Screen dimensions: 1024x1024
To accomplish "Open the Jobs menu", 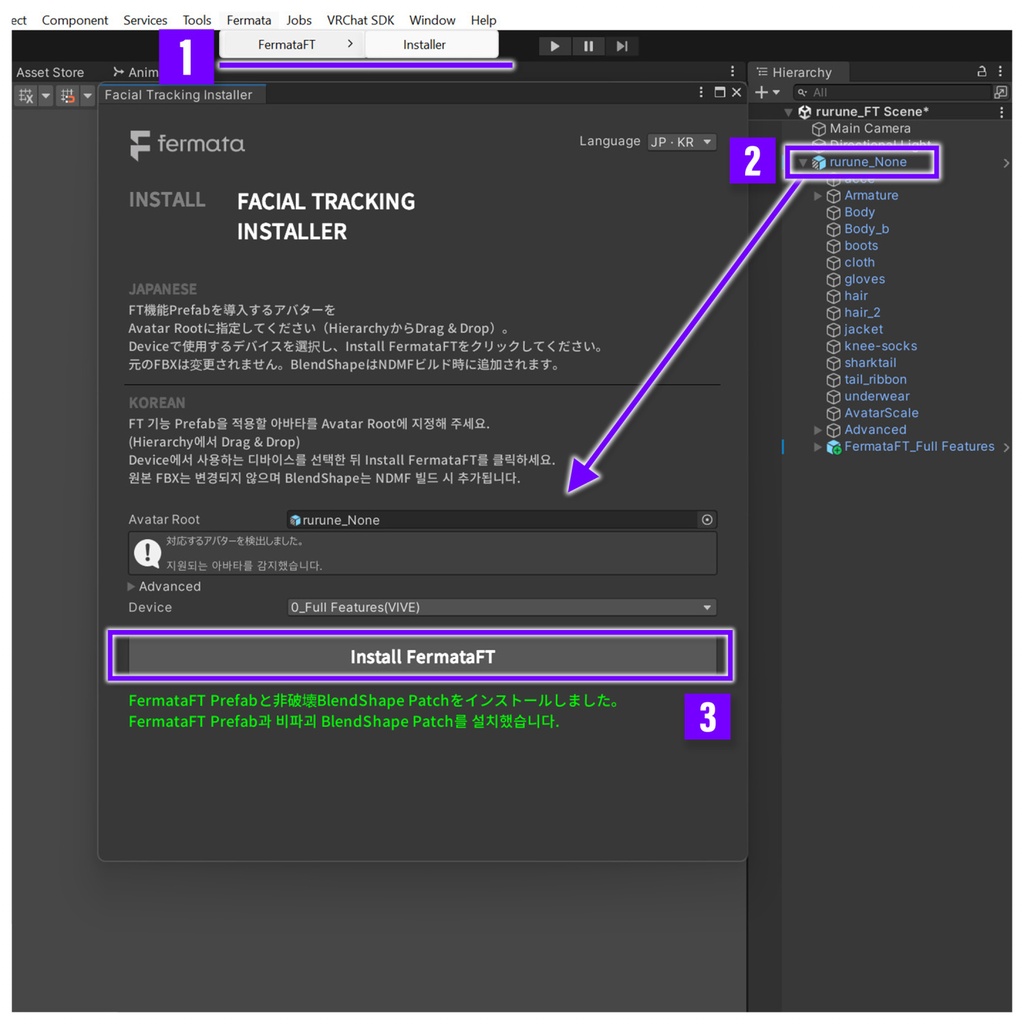I will pos(298,20).
